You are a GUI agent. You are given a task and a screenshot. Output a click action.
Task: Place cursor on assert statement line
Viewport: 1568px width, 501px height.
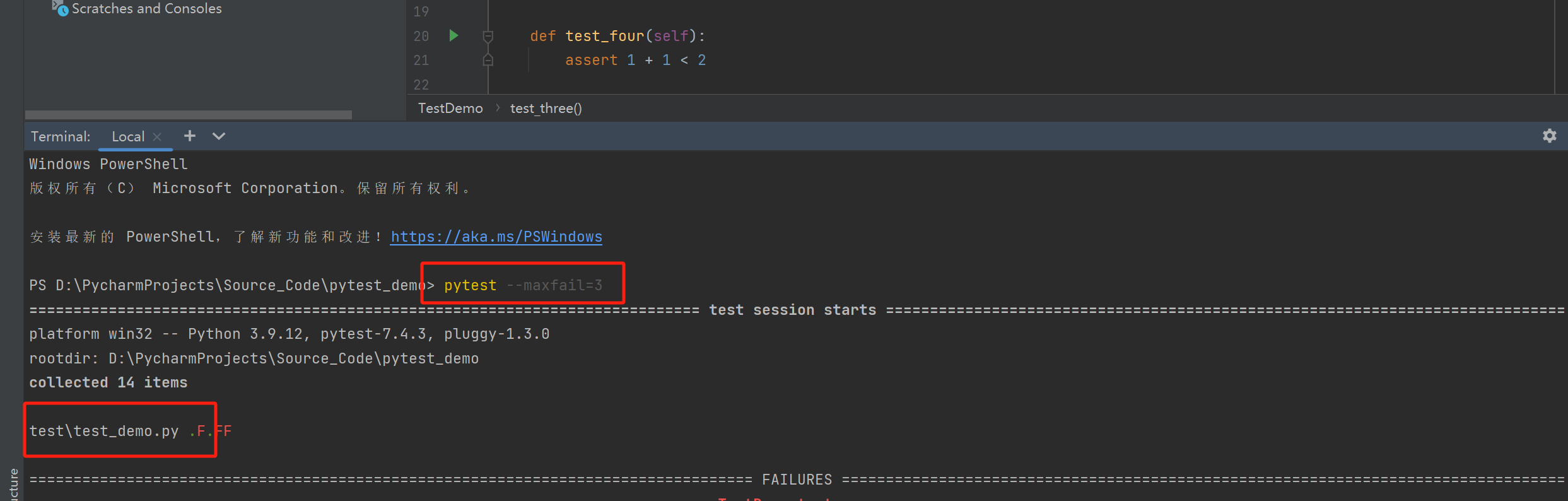[635, 60]
